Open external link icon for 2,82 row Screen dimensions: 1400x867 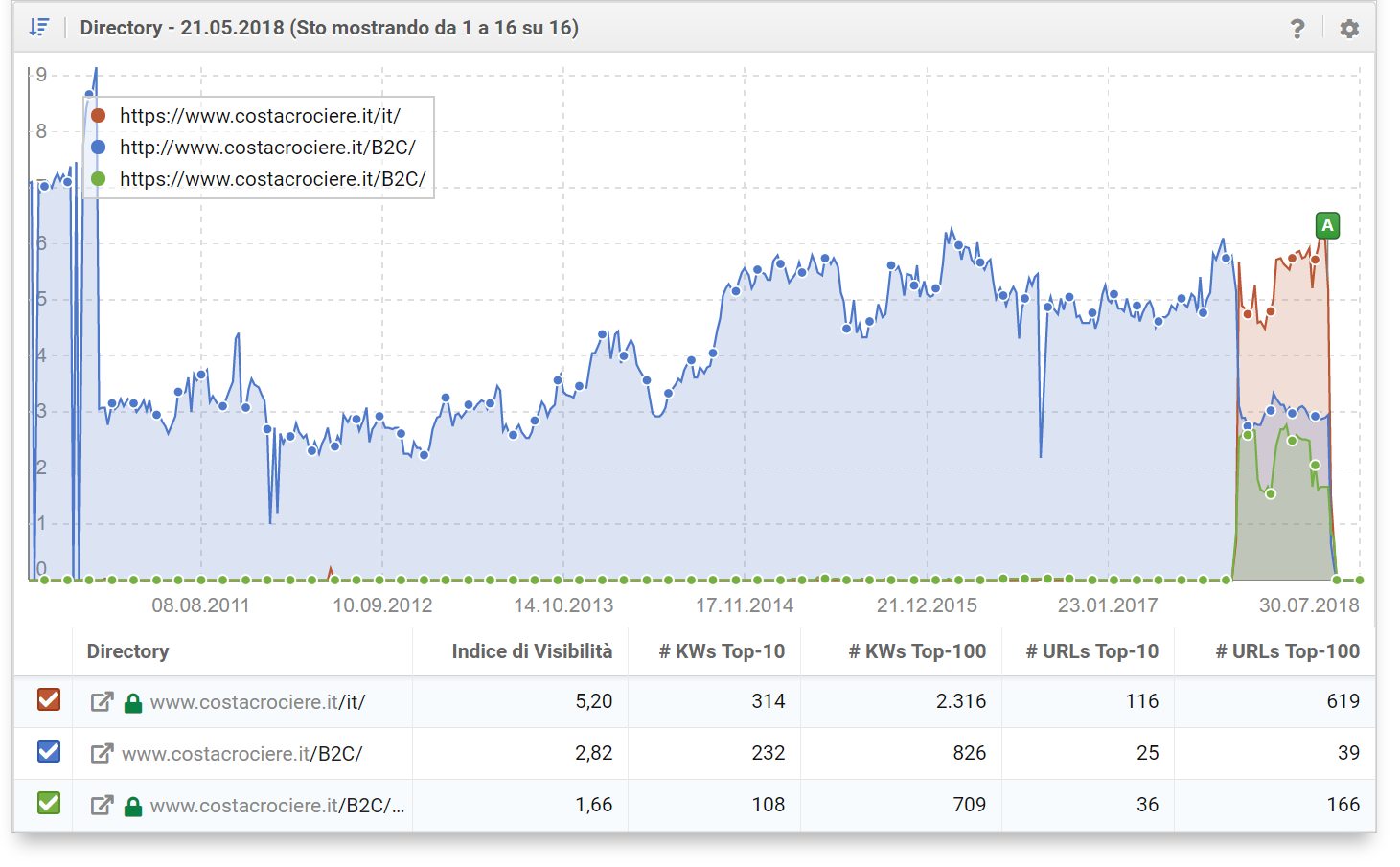102,754
